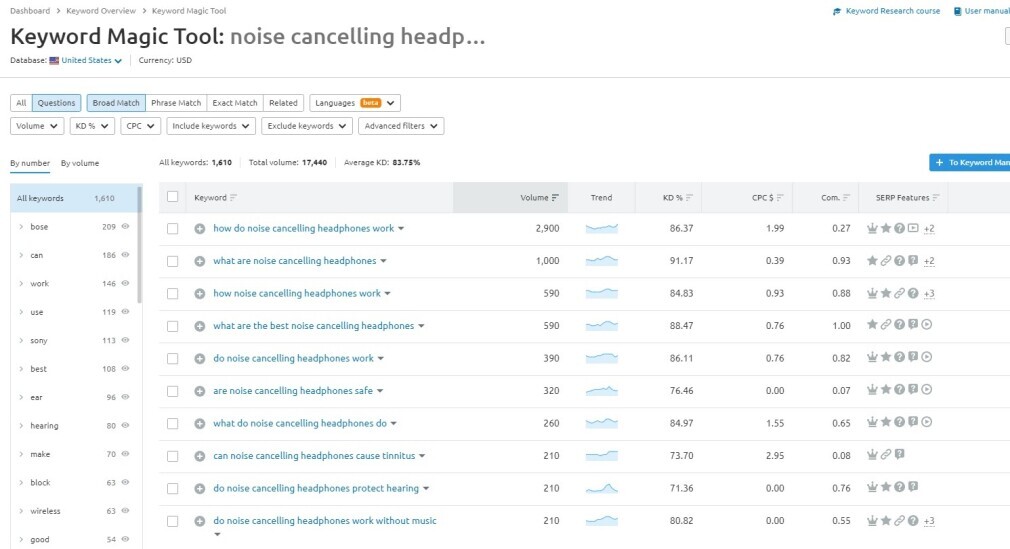Click plus icon for 'do noise cancelling headphones protect hearing'

(x=200, y=488)
